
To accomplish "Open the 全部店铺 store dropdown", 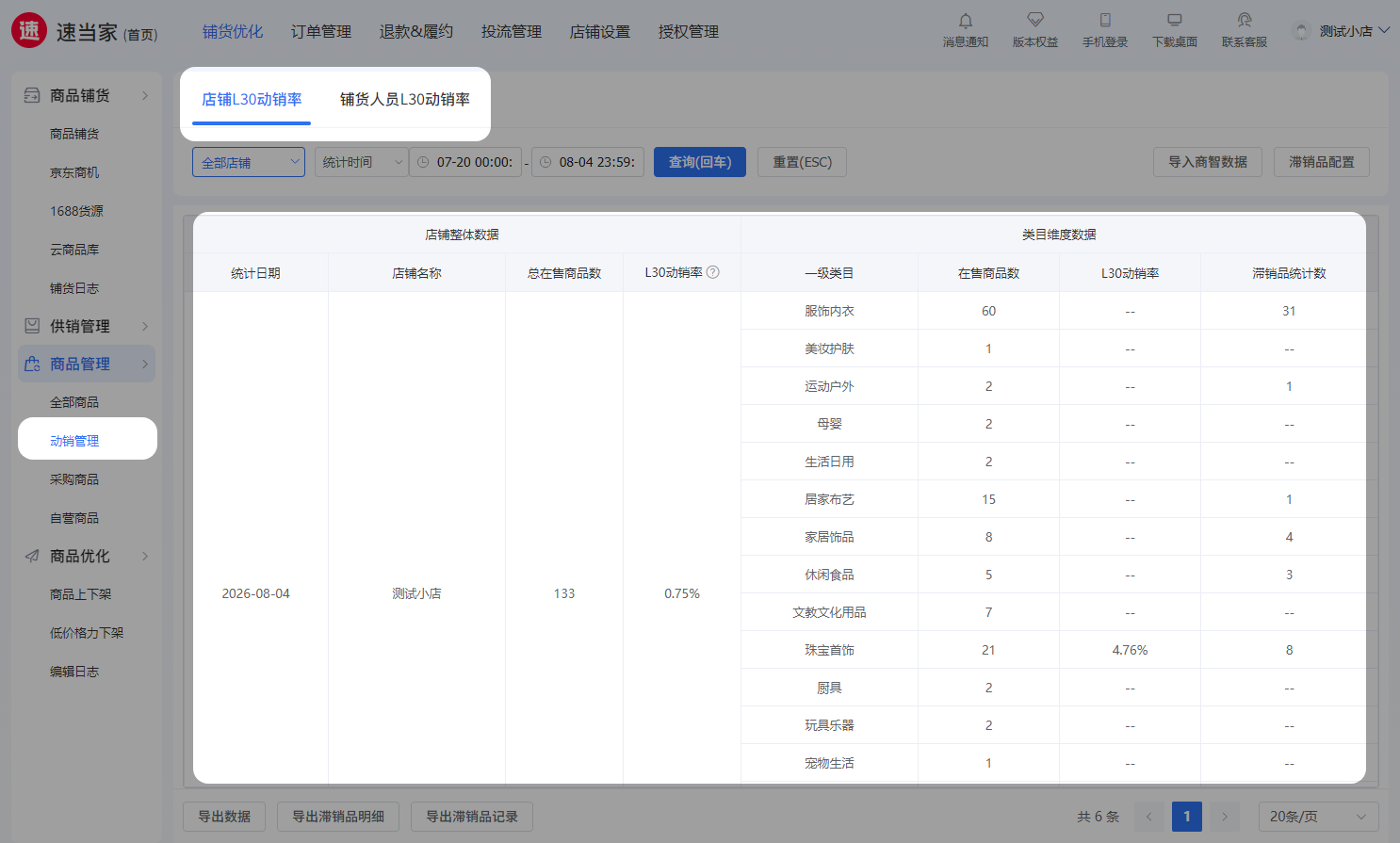I will pyautogui.click(x=249, y=162).
